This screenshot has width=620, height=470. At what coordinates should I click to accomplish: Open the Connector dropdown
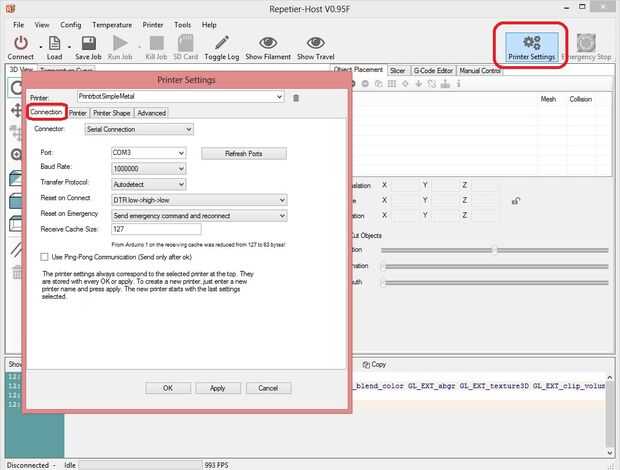coord(139,129)
